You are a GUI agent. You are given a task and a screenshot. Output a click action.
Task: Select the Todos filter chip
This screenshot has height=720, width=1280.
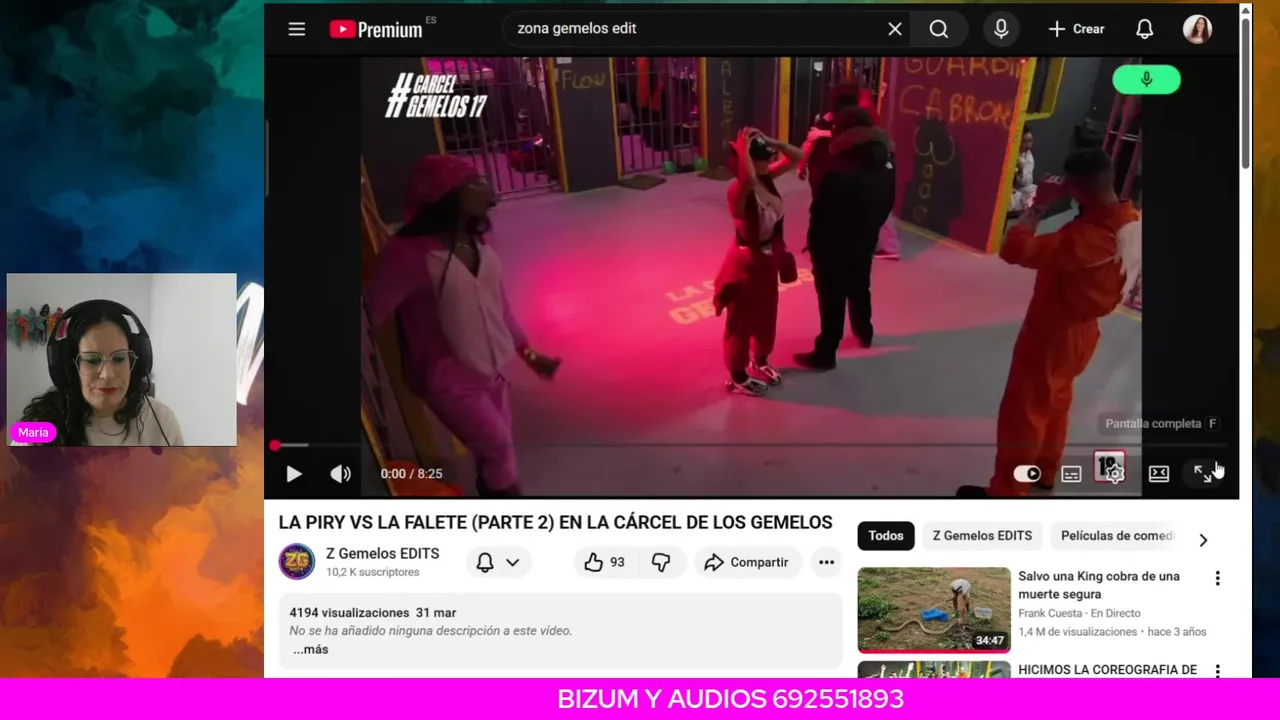pyautogui.click(x=886, y=536)
